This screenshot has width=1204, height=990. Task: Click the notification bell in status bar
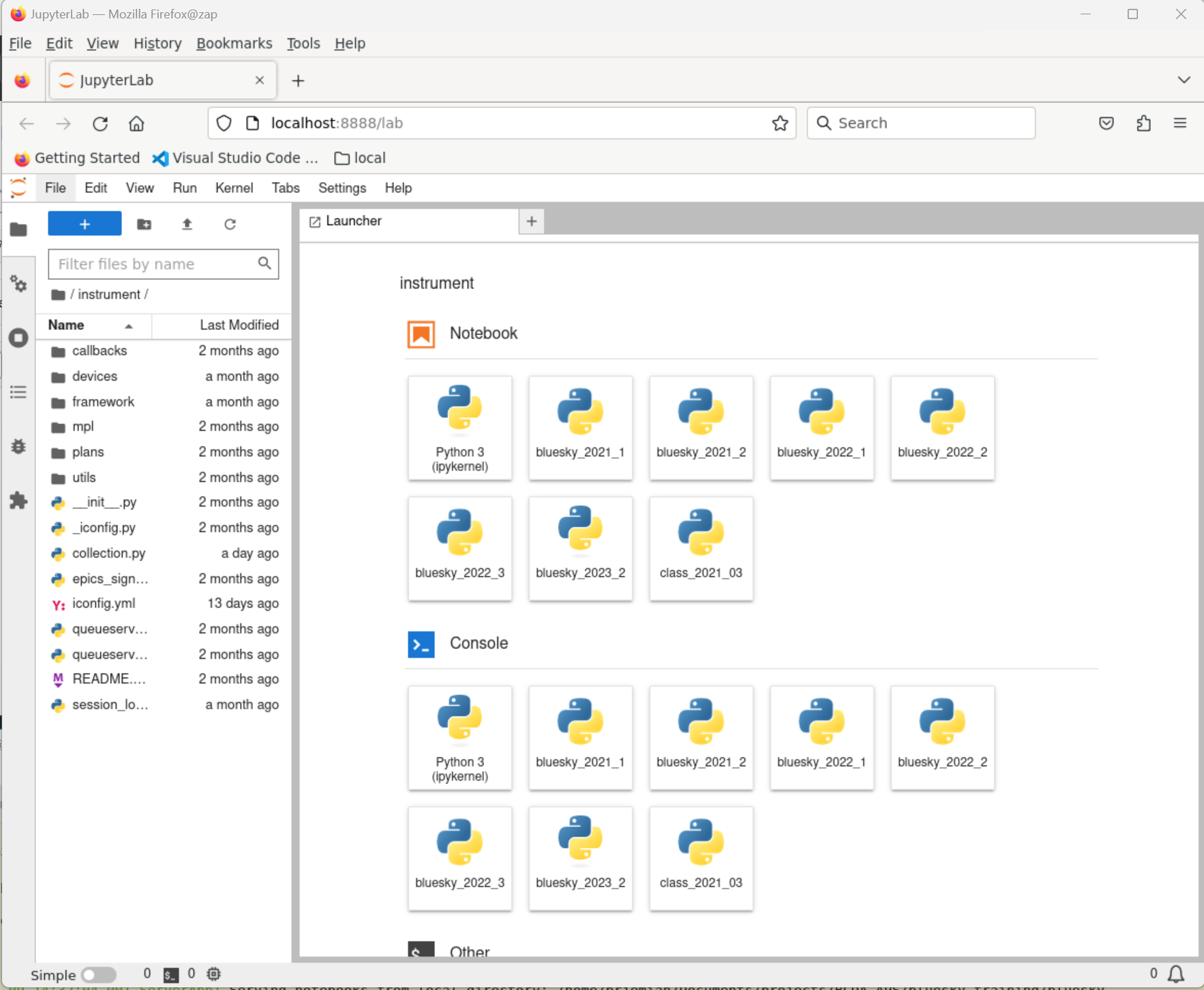pos(1176,974)
